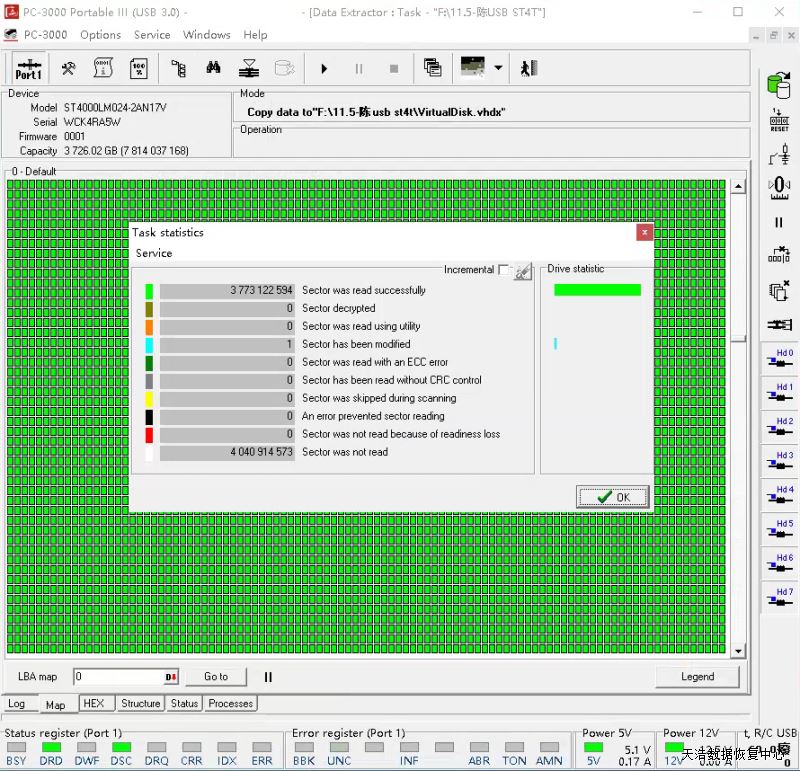Toggle the Incremental checkbox
800x771 pixels.
[x=503, y=270]
